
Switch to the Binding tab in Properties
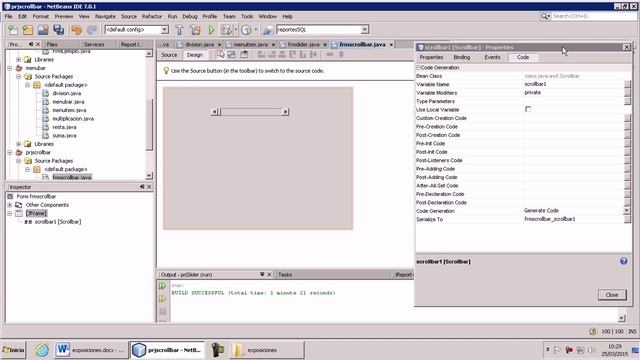tap(462, 57)
